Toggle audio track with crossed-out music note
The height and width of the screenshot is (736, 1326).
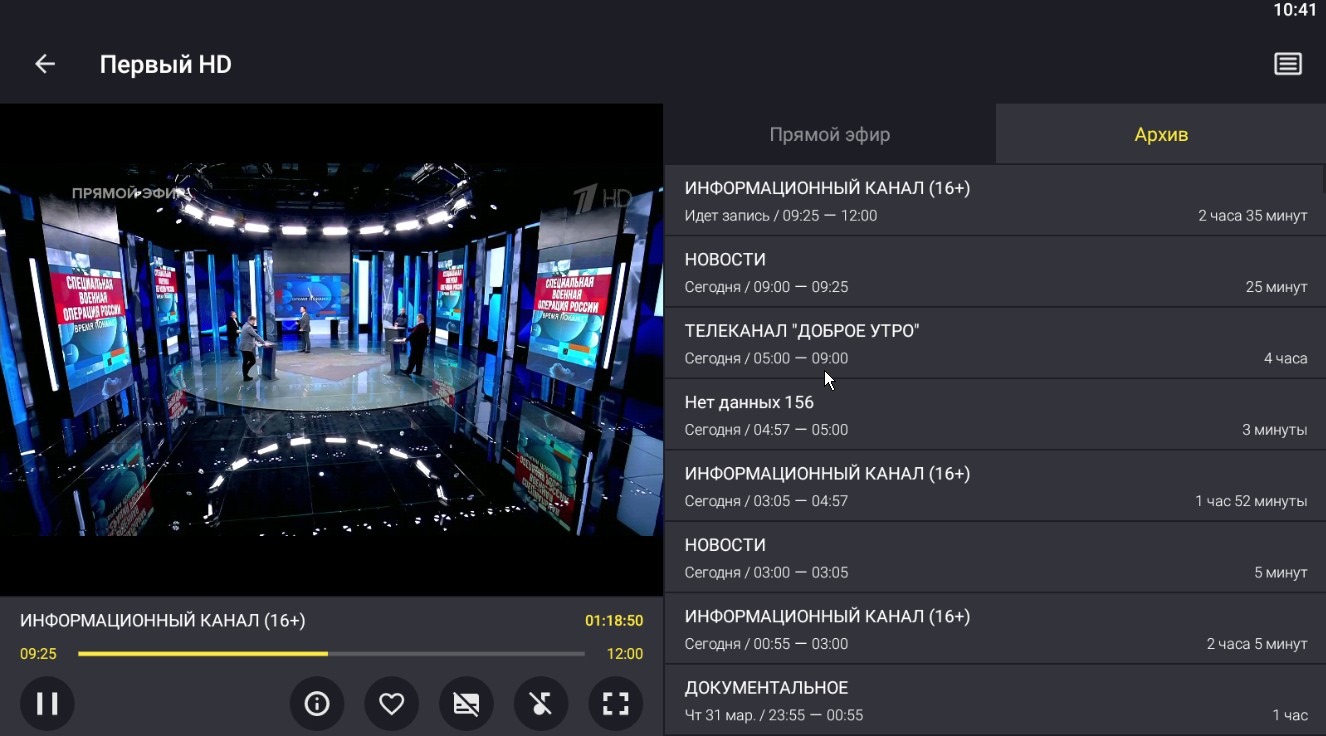point(541,703)
